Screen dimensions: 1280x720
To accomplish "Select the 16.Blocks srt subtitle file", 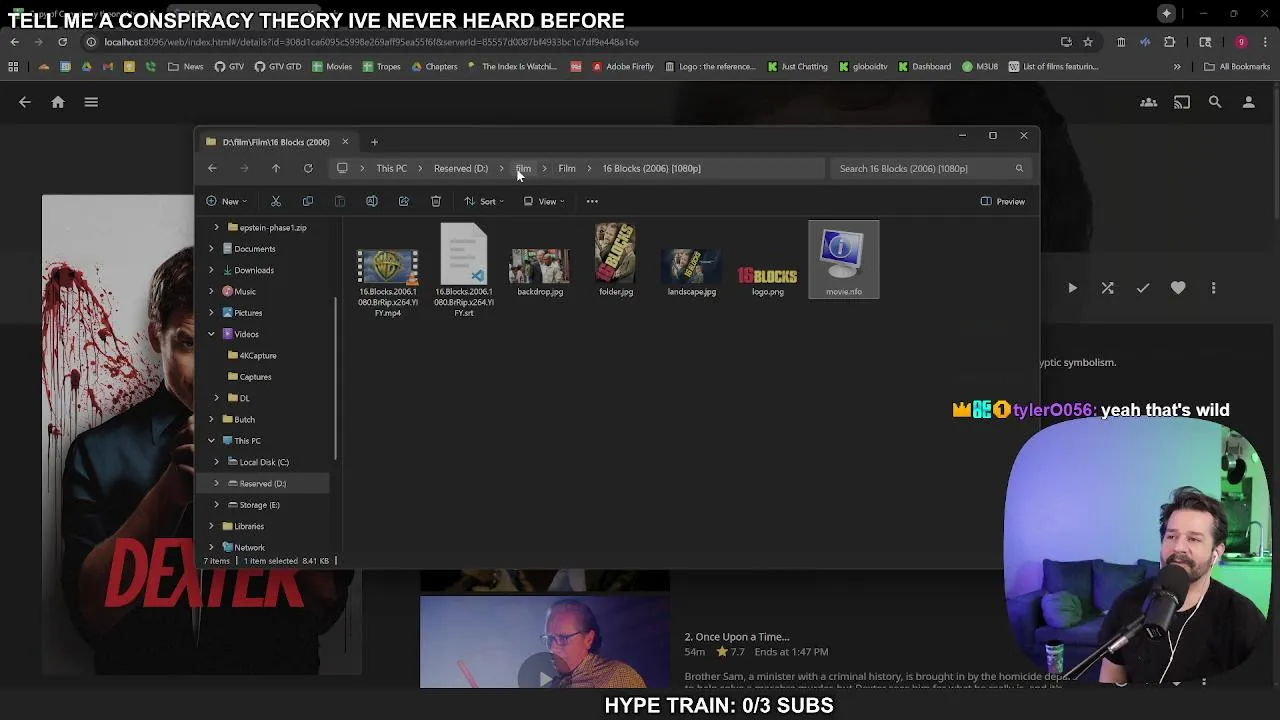I will tap(463, 270).
